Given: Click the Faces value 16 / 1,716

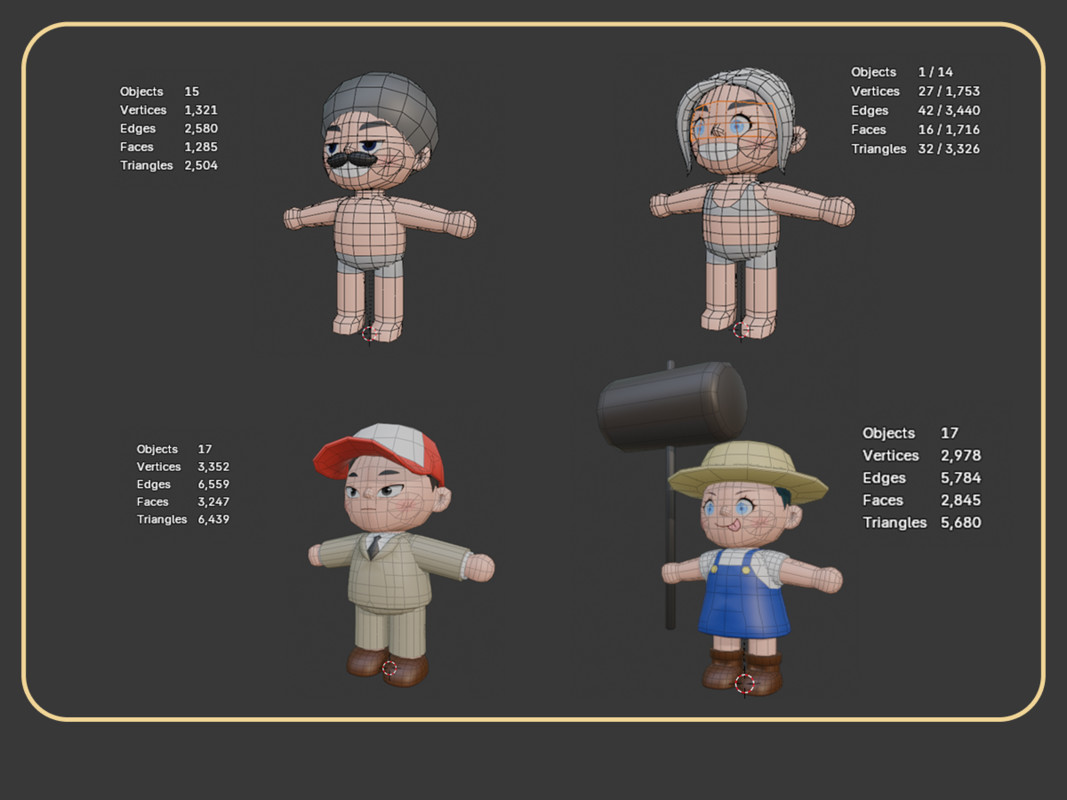Looking at the screenshot, I should pyautogui.click(x=949, y=129).
